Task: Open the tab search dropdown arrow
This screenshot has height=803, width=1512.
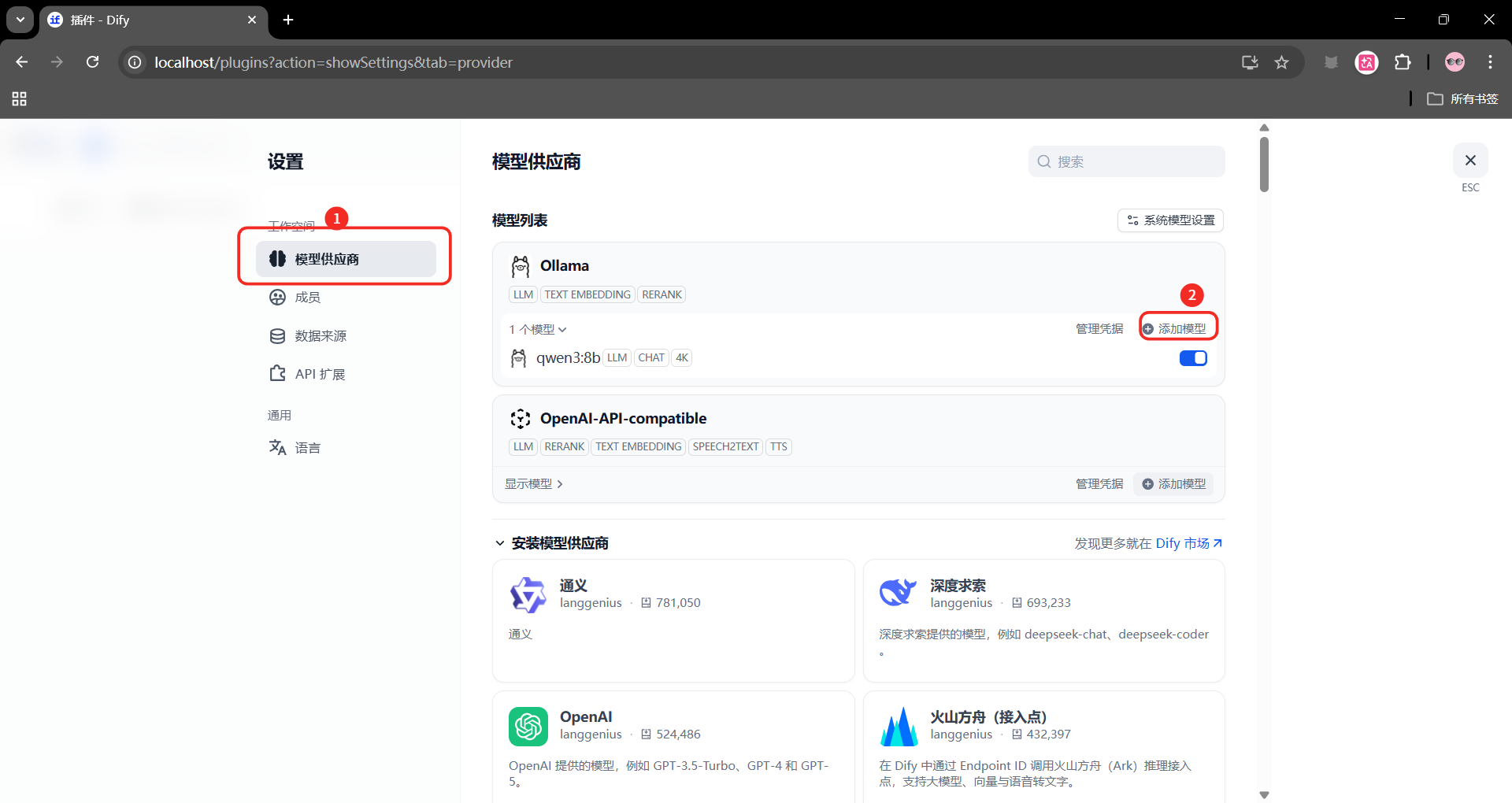Action: click(20, 20)
